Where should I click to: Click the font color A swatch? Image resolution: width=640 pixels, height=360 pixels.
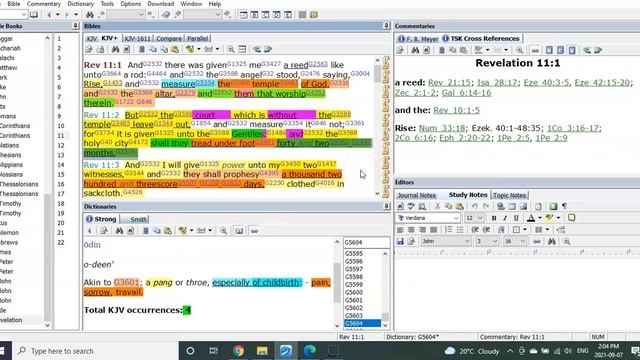tap(531, 218)
